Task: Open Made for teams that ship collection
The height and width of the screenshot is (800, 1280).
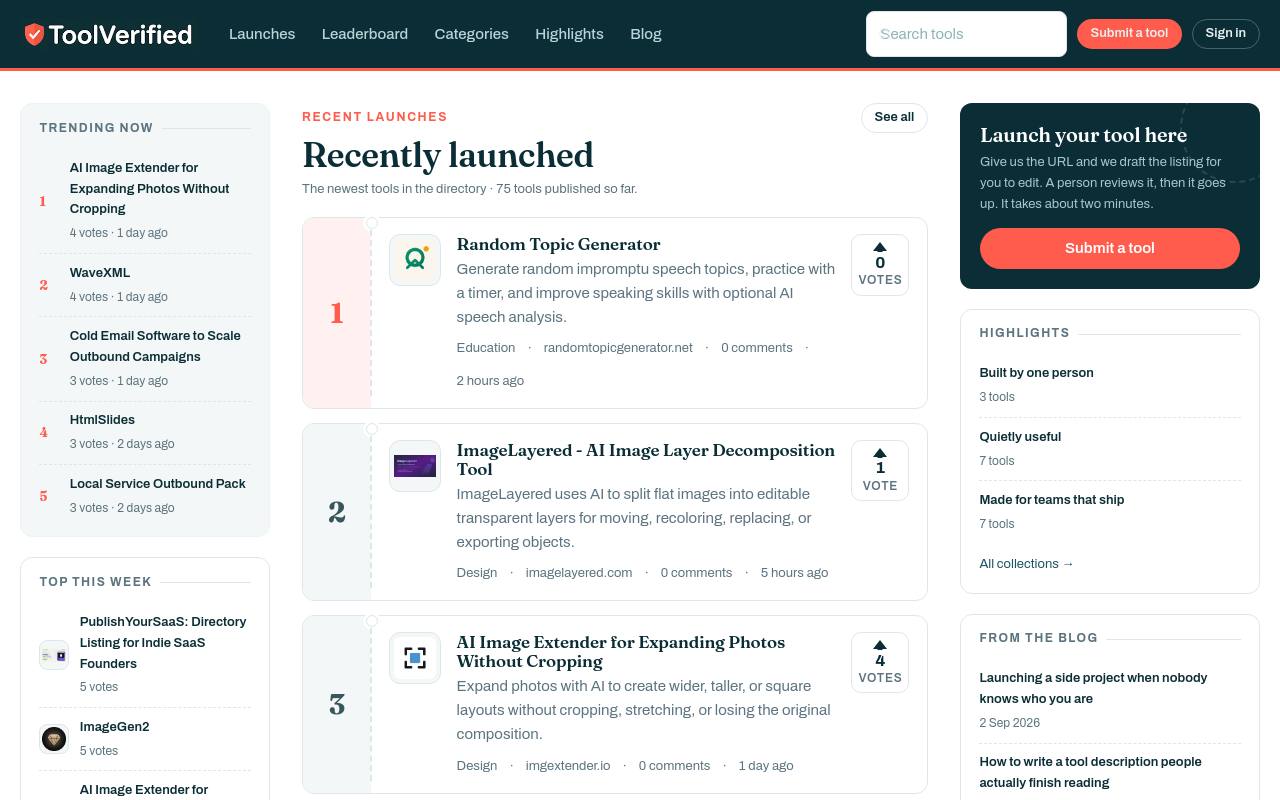Action: [x=1052, y=499]
